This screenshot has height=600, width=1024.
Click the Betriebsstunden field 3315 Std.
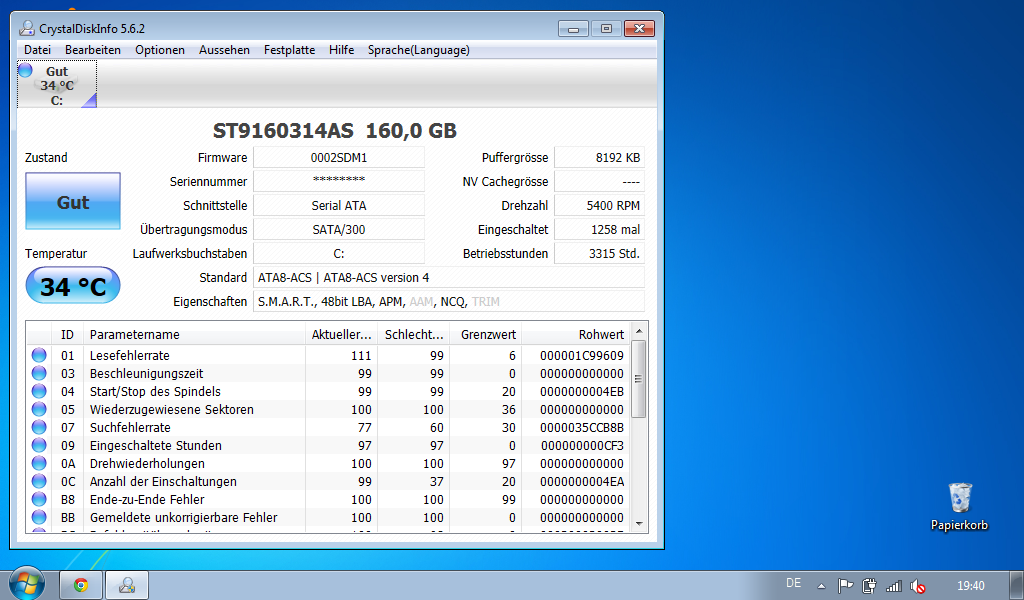tap(600, 253)
